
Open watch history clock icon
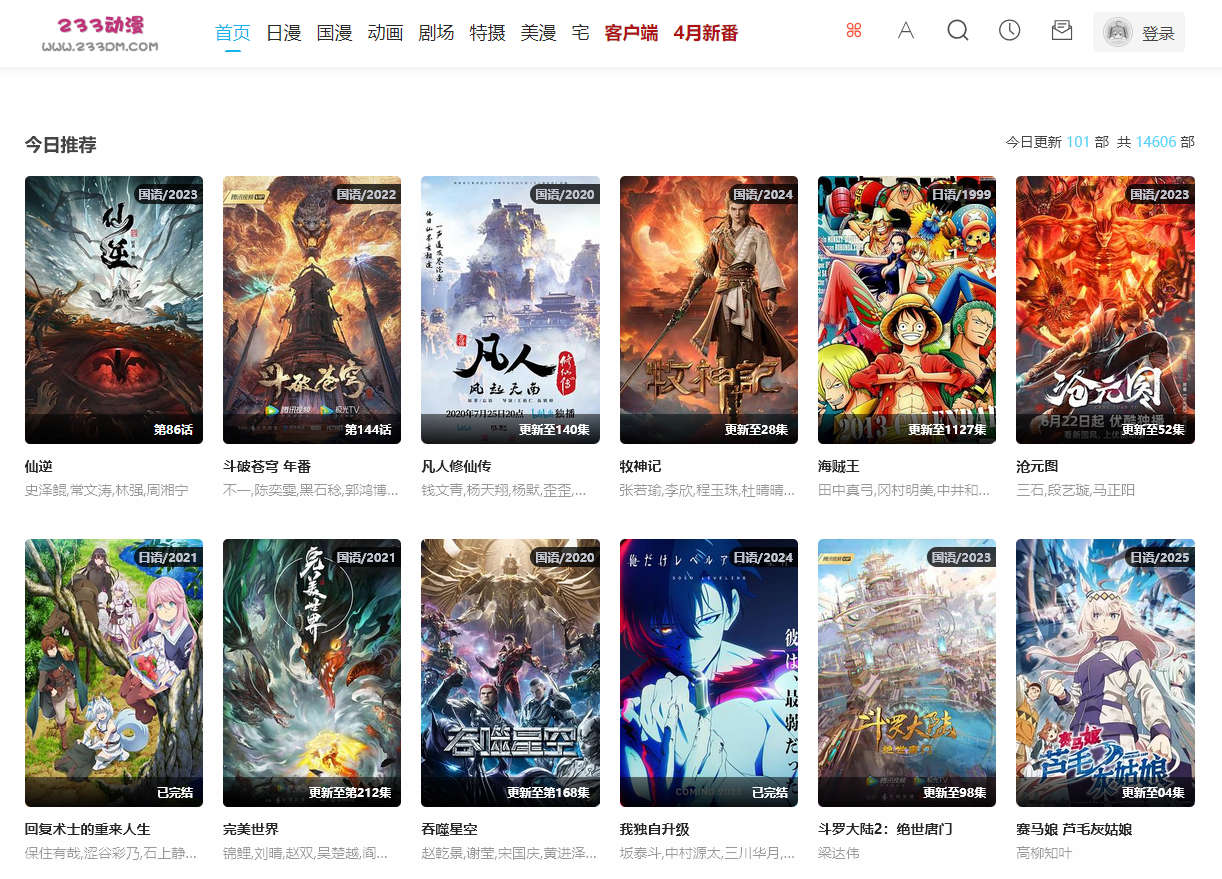click(x=1010, y=31)
